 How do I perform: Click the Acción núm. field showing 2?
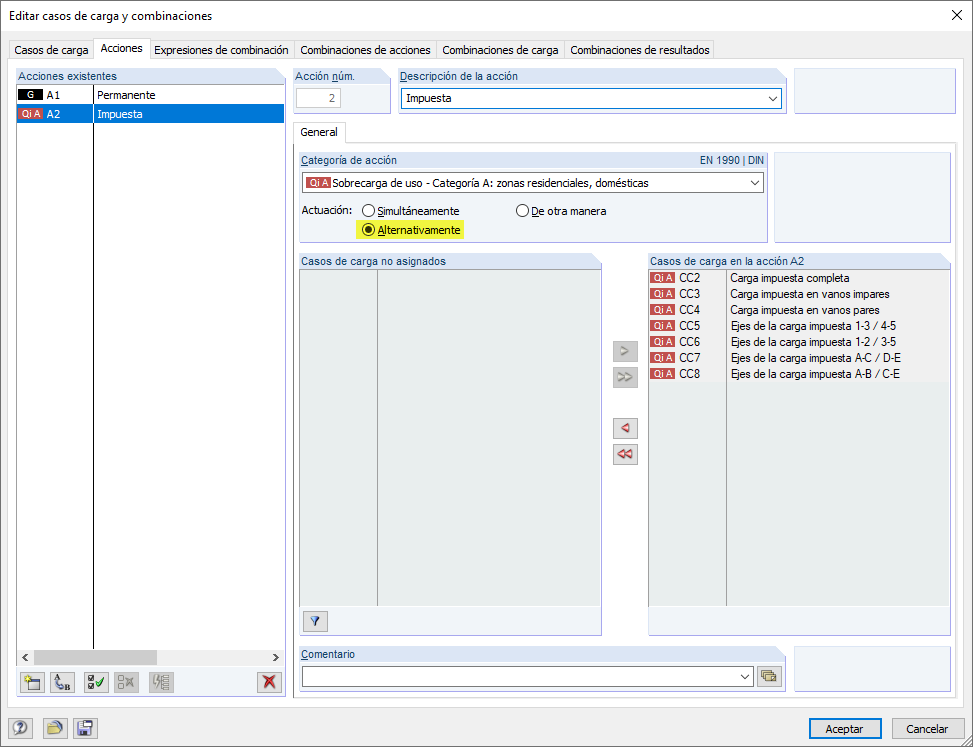318,98
